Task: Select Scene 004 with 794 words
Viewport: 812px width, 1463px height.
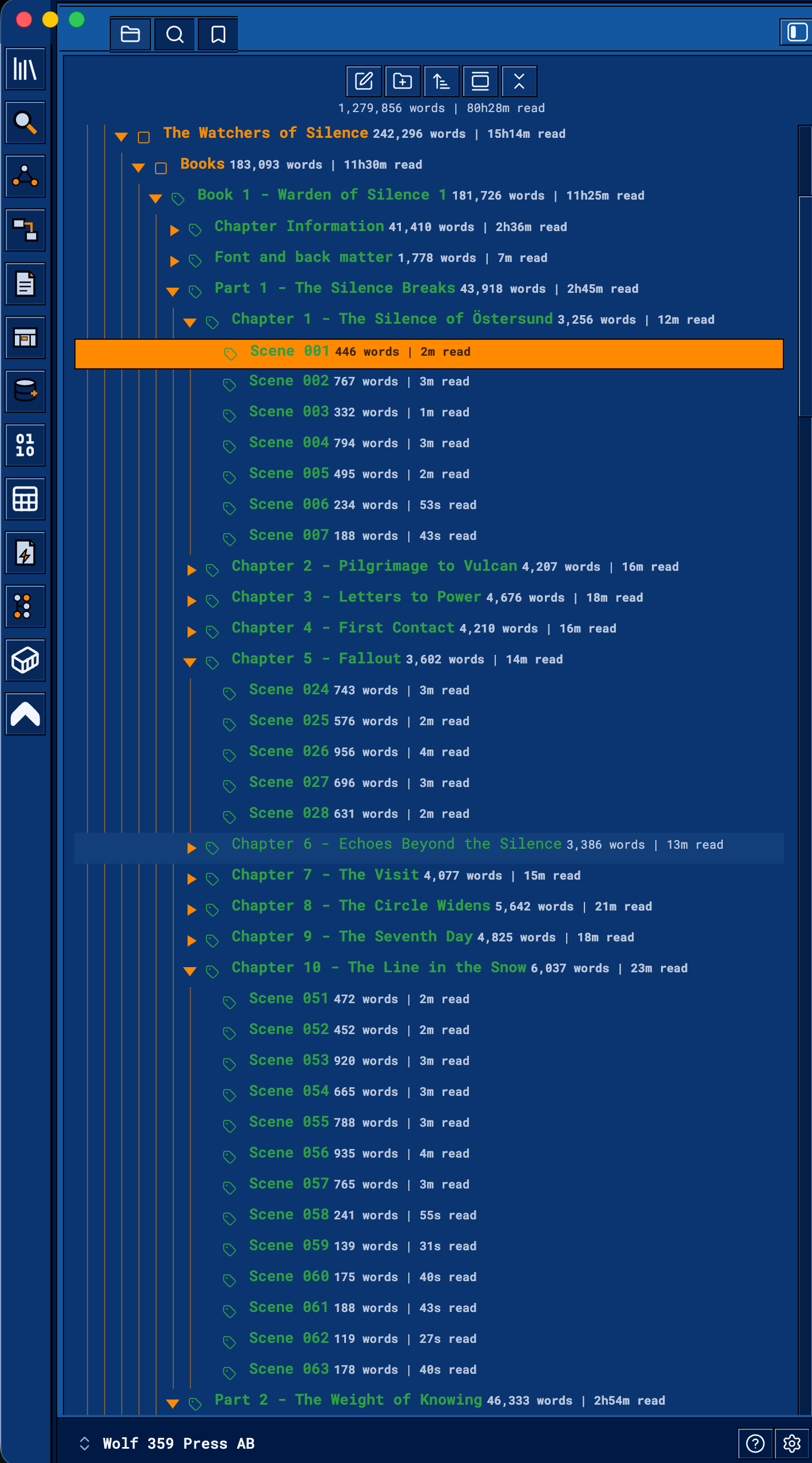Action: 429,443
